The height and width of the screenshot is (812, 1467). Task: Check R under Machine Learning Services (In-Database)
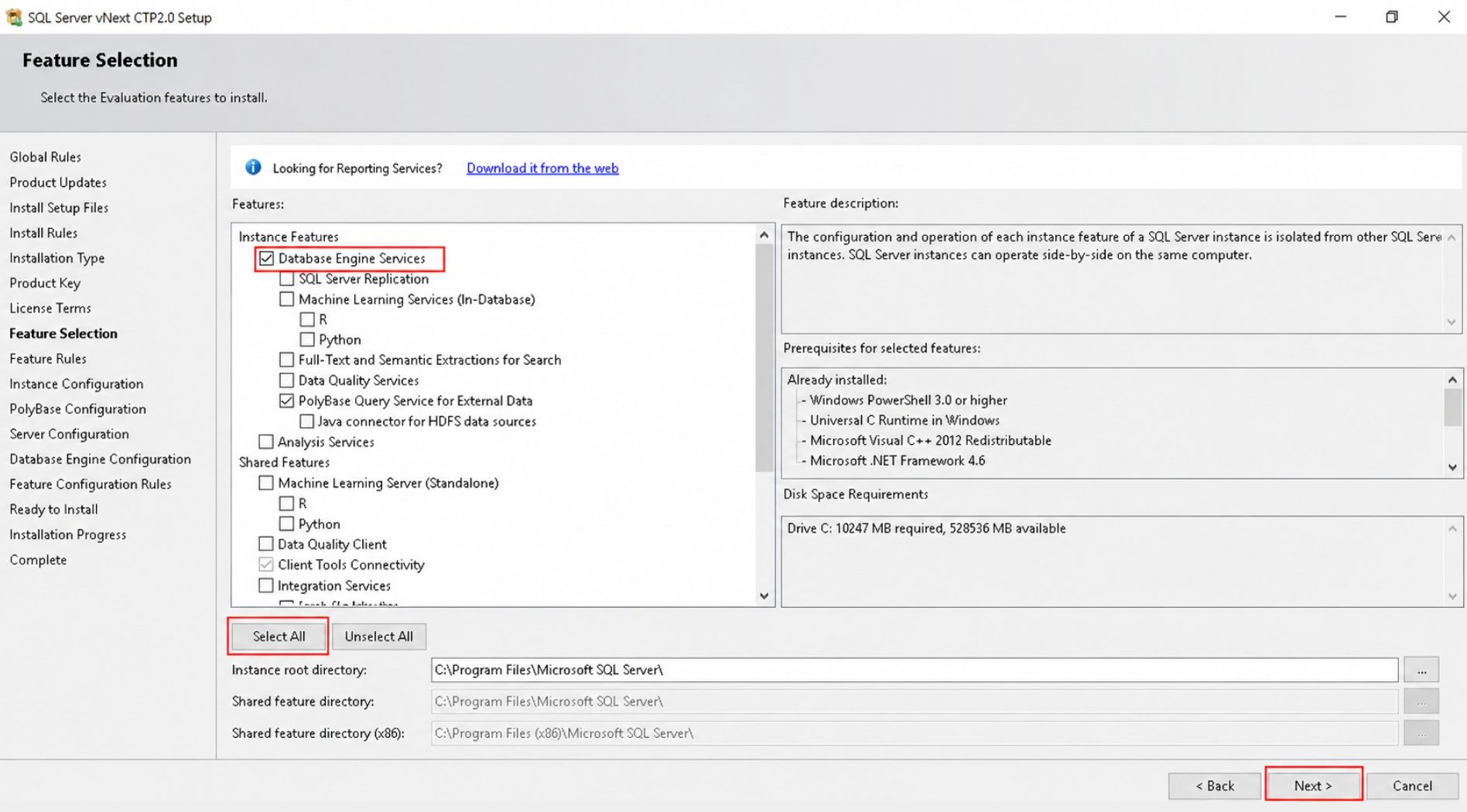(307, 319)
